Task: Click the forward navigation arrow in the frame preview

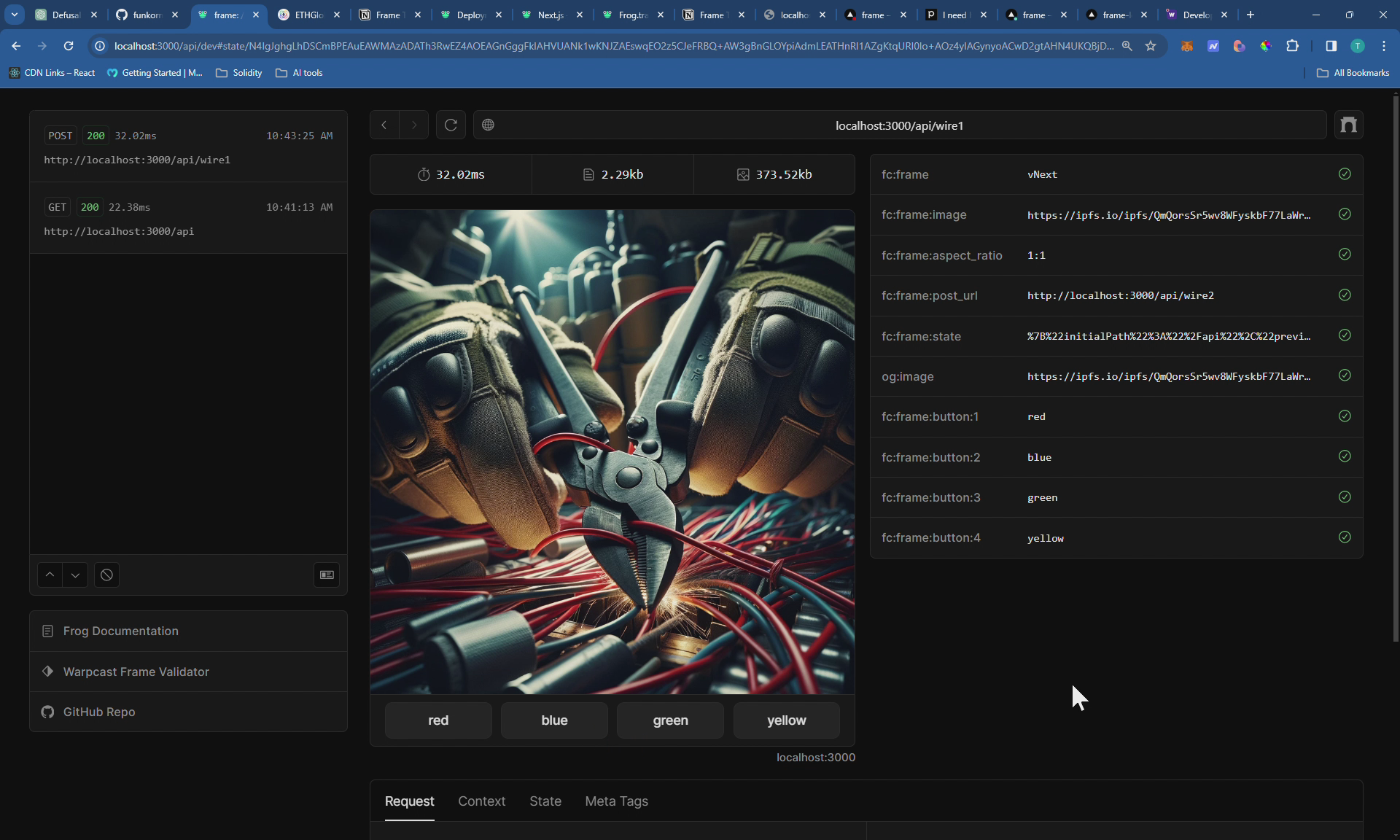Action: pos(414,125)
